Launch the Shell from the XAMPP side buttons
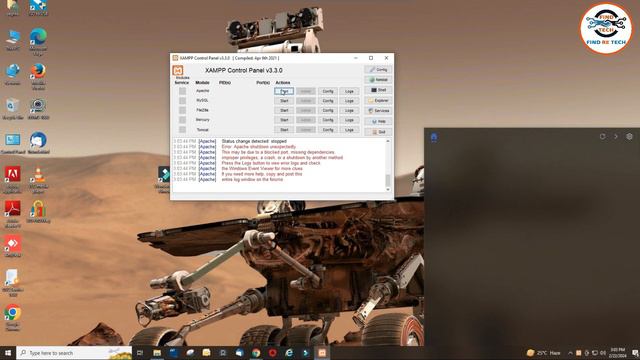The width and height of the screenshot is (640, 360). (378, 90)
